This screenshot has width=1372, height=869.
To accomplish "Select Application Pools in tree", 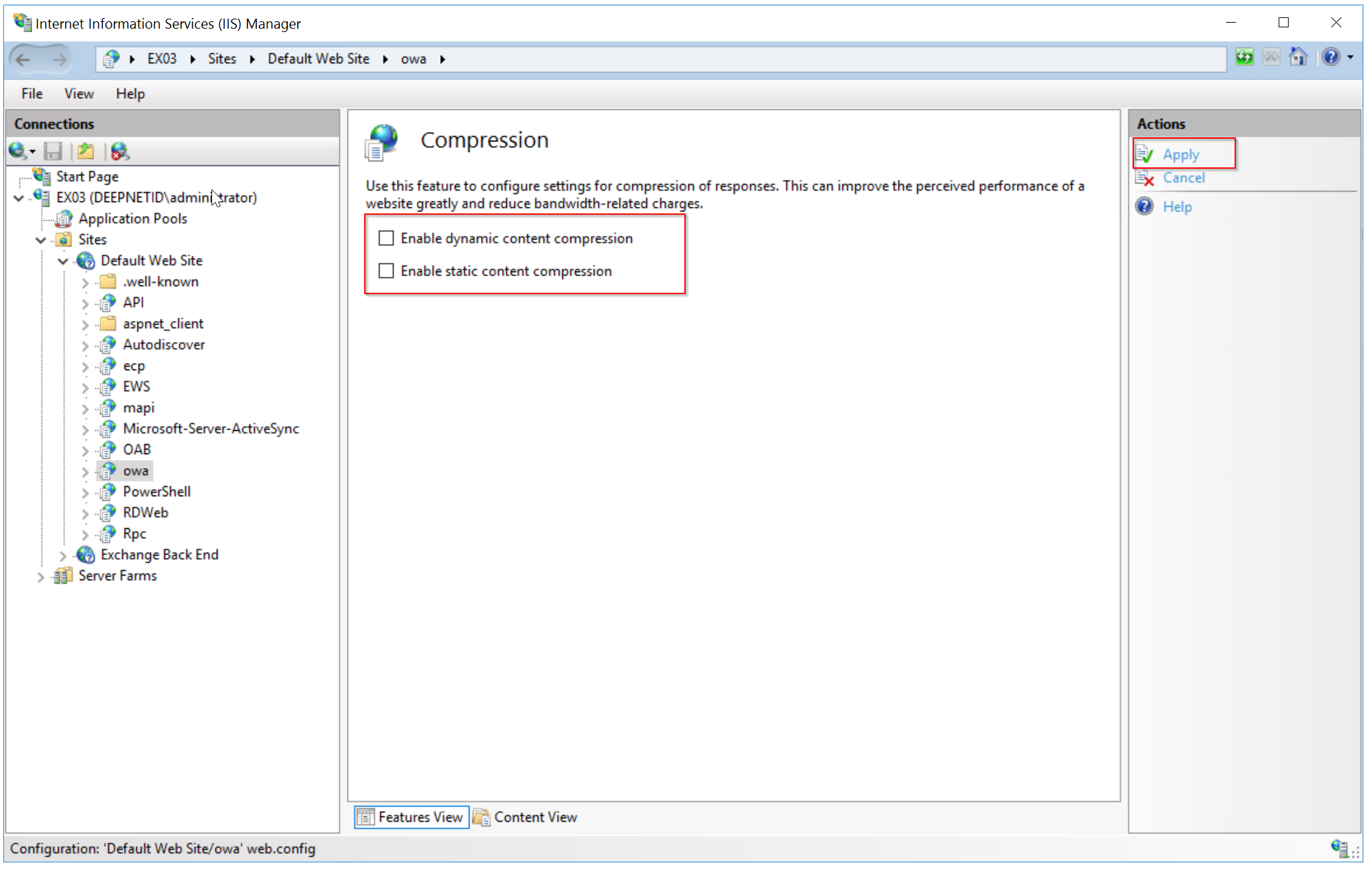I will coord(133,219).
